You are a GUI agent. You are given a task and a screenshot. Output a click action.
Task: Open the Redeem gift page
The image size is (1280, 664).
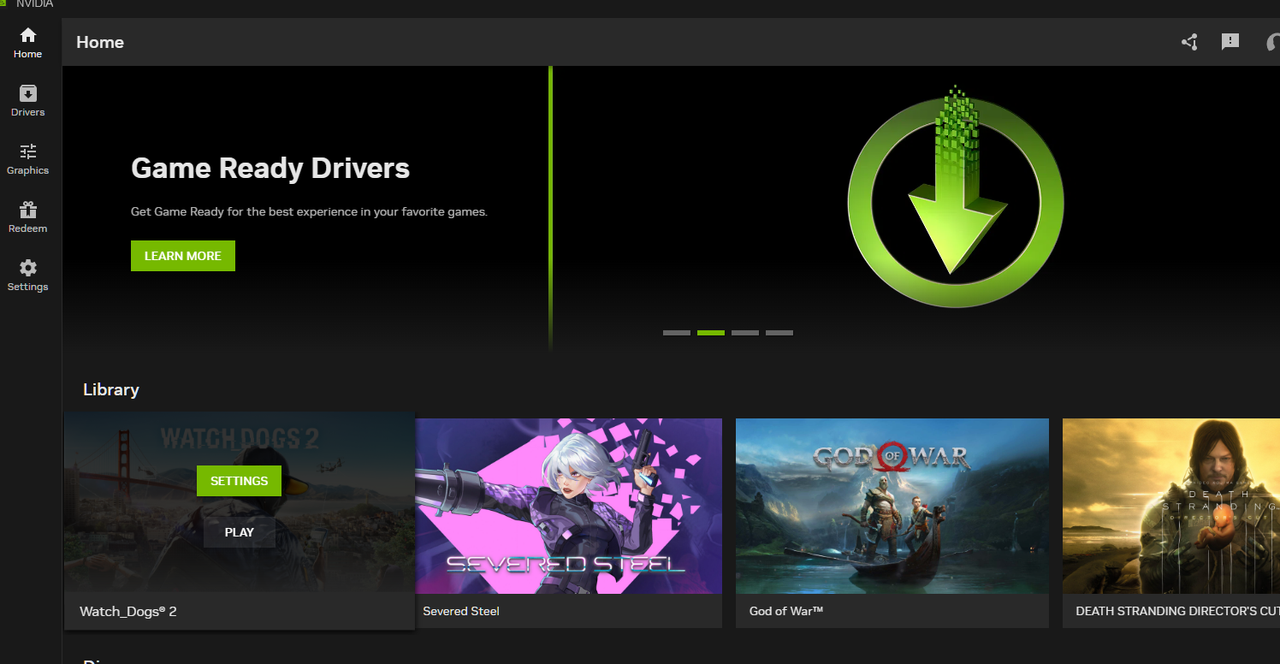point(28,217)
